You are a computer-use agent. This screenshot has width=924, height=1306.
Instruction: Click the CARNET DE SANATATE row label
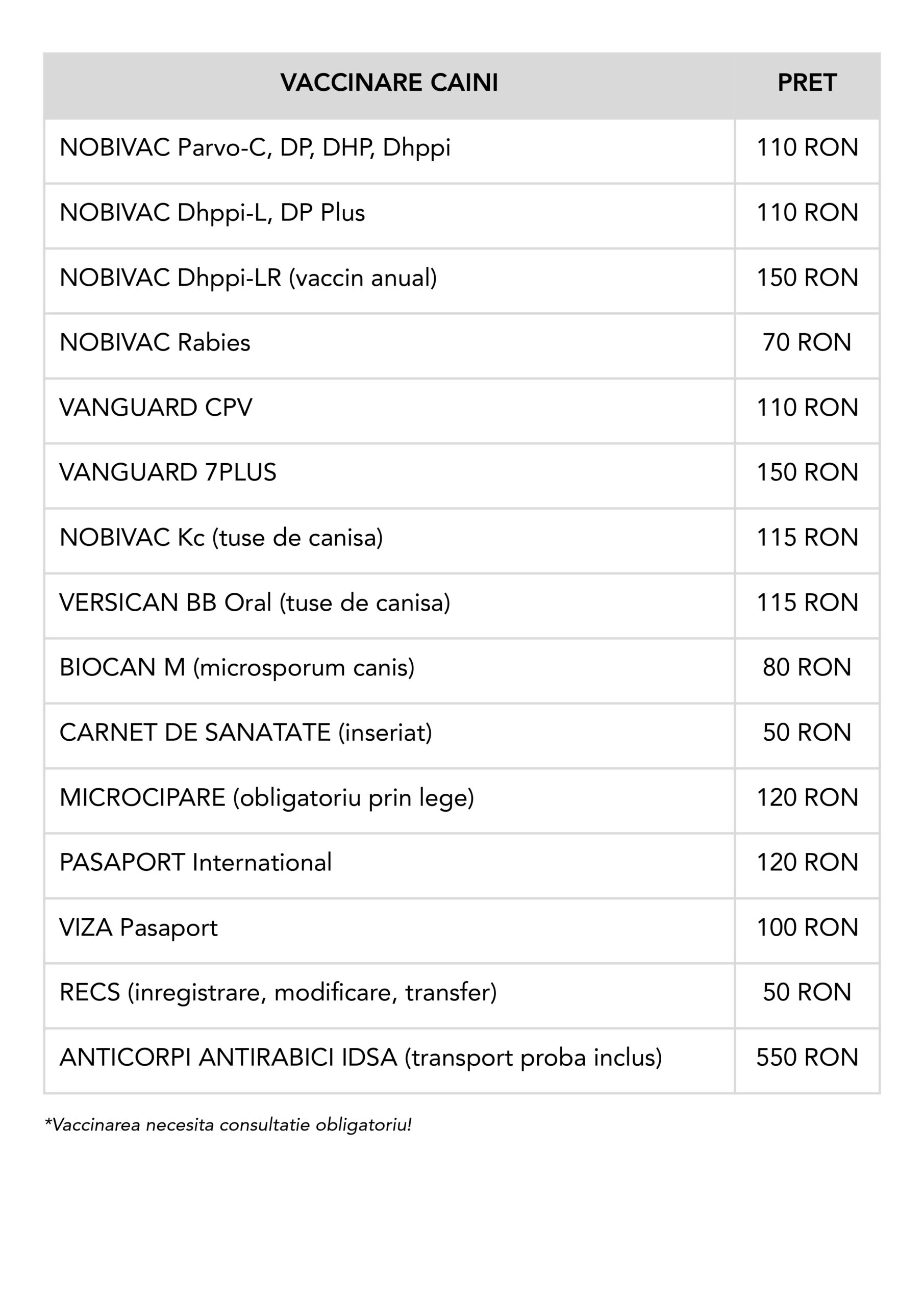click(246, 733)
